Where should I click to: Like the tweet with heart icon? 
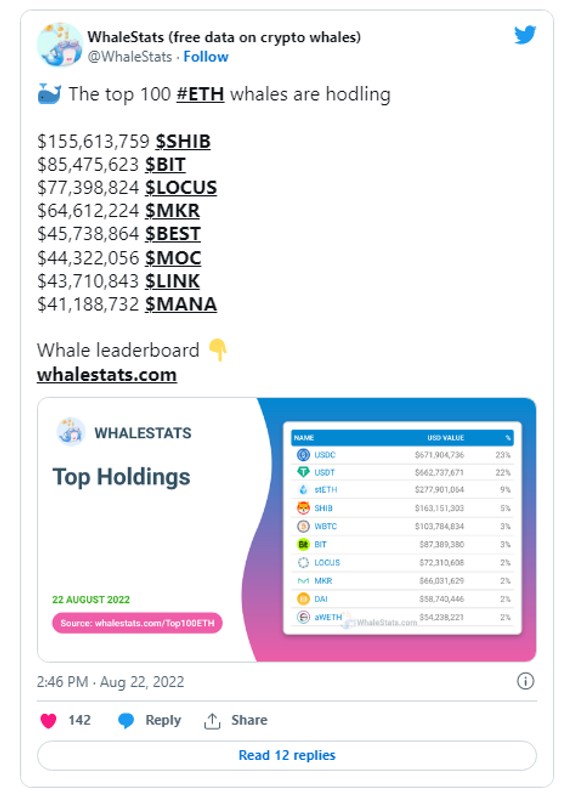pyautogui.click(x=48, y=720)
